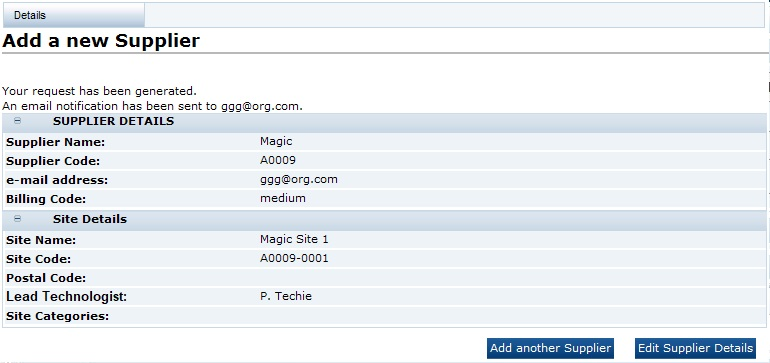Click the 'Your request has been generated' message
The width and height of the screenshot is (770, 363).
[100, 91]
